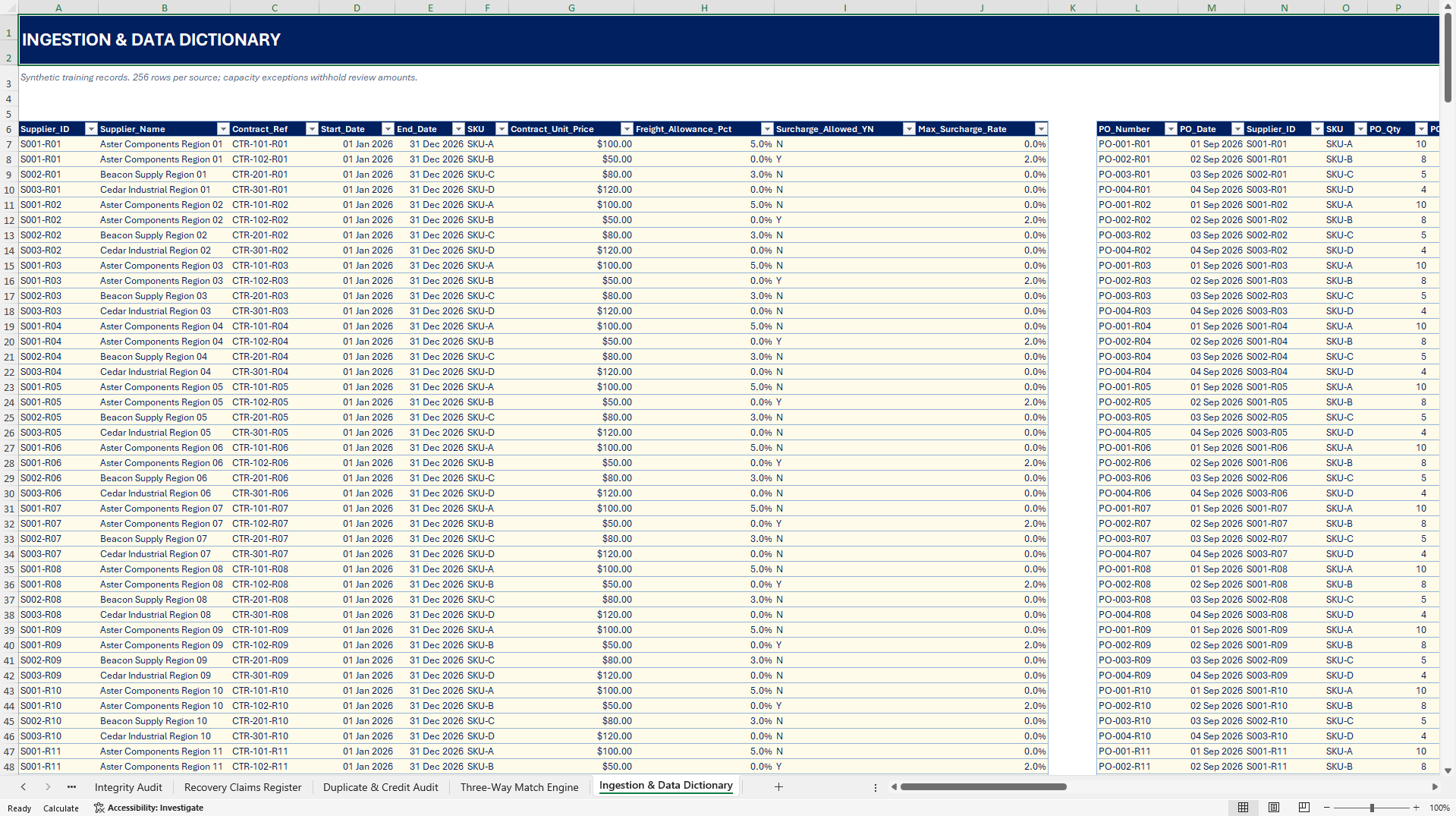Select column B header
This screenshot has height=816, width=1456.
(164, 8)
